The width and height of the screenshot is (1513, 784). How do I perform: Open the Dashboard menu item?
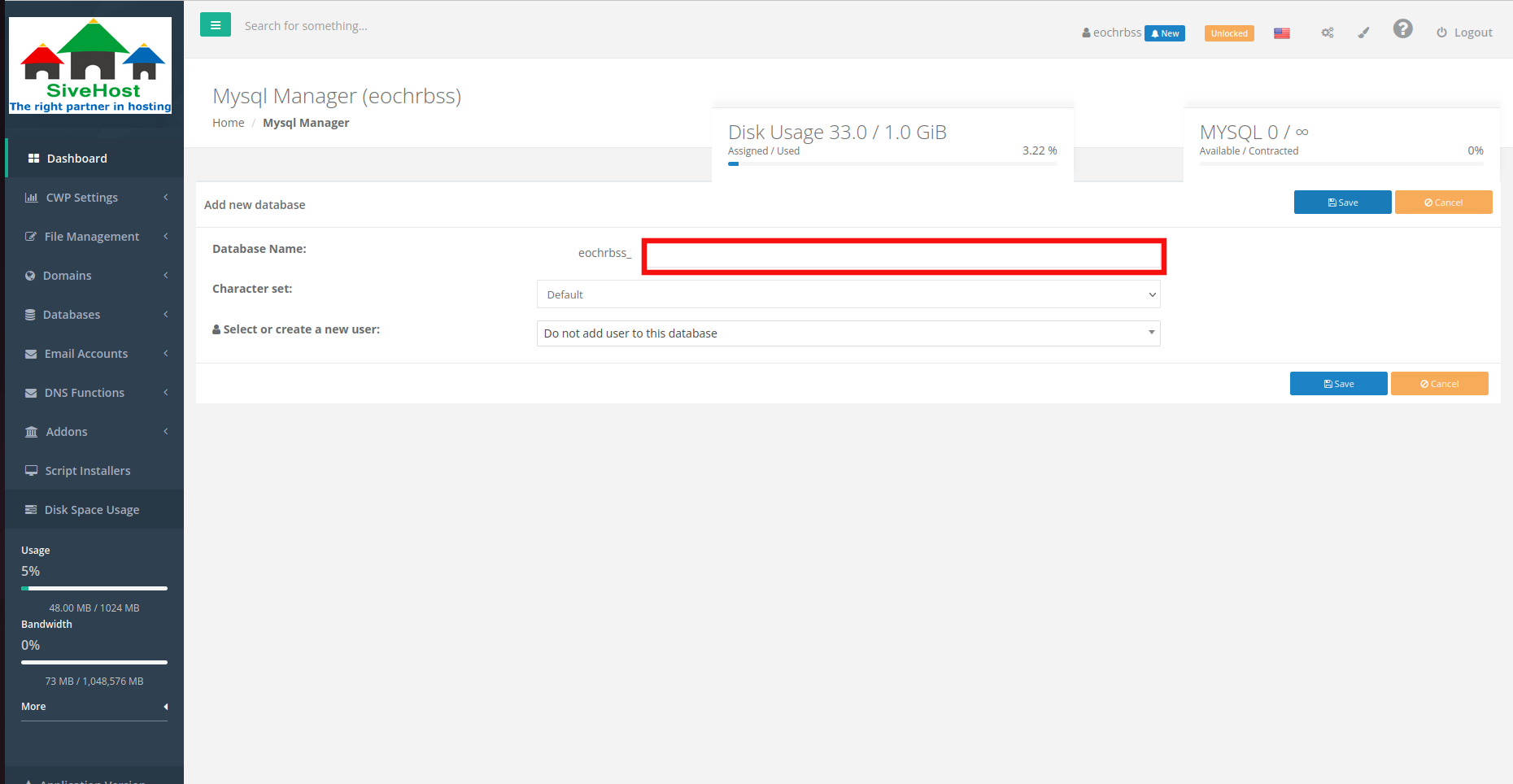pyautogui.click(x=94, y=158)
